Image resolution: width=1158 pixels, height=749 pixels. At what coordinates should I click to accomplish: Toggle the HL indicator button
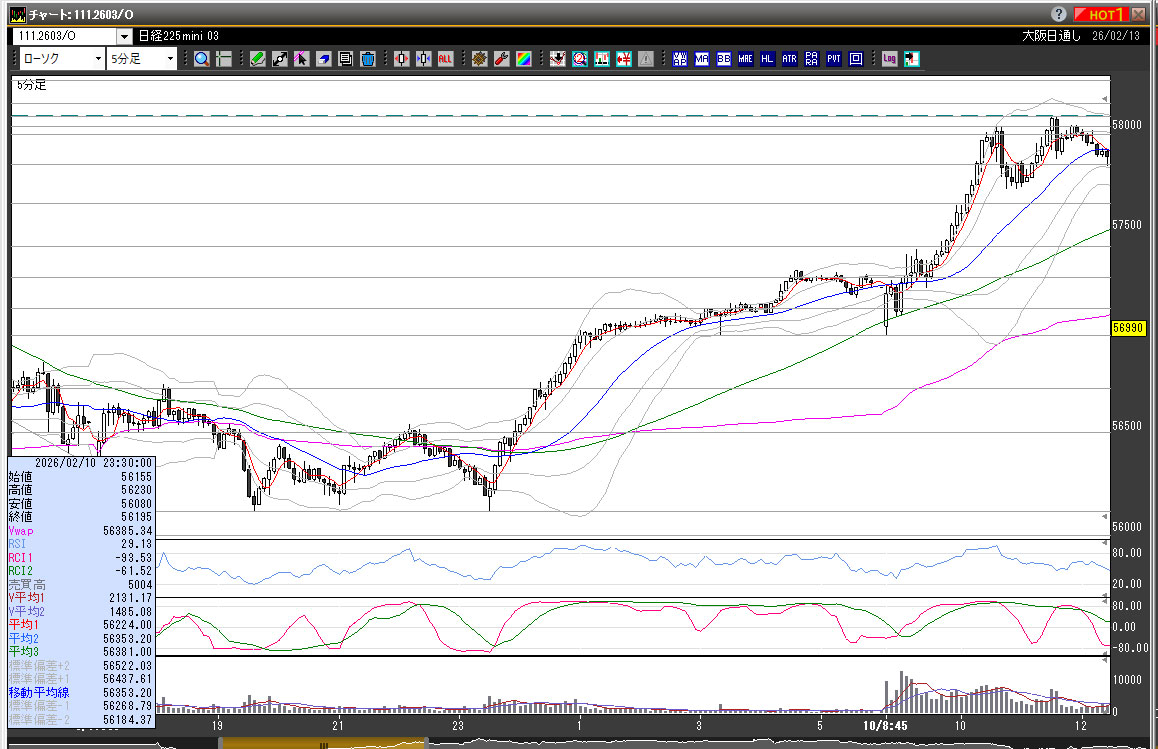tap(768, 59)
